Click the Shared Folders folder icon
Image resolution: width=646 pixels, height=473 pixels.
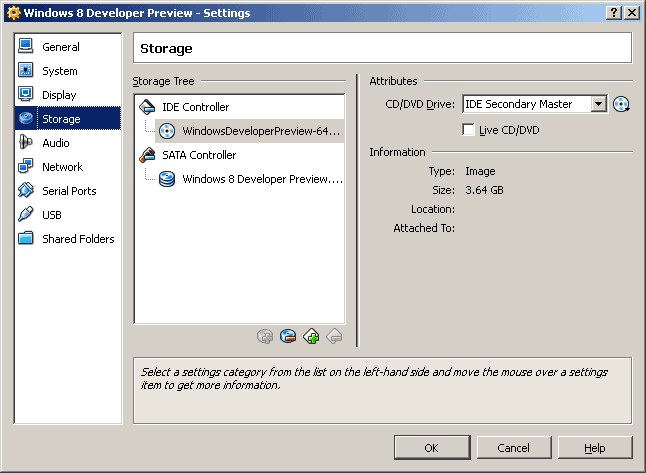26,238
